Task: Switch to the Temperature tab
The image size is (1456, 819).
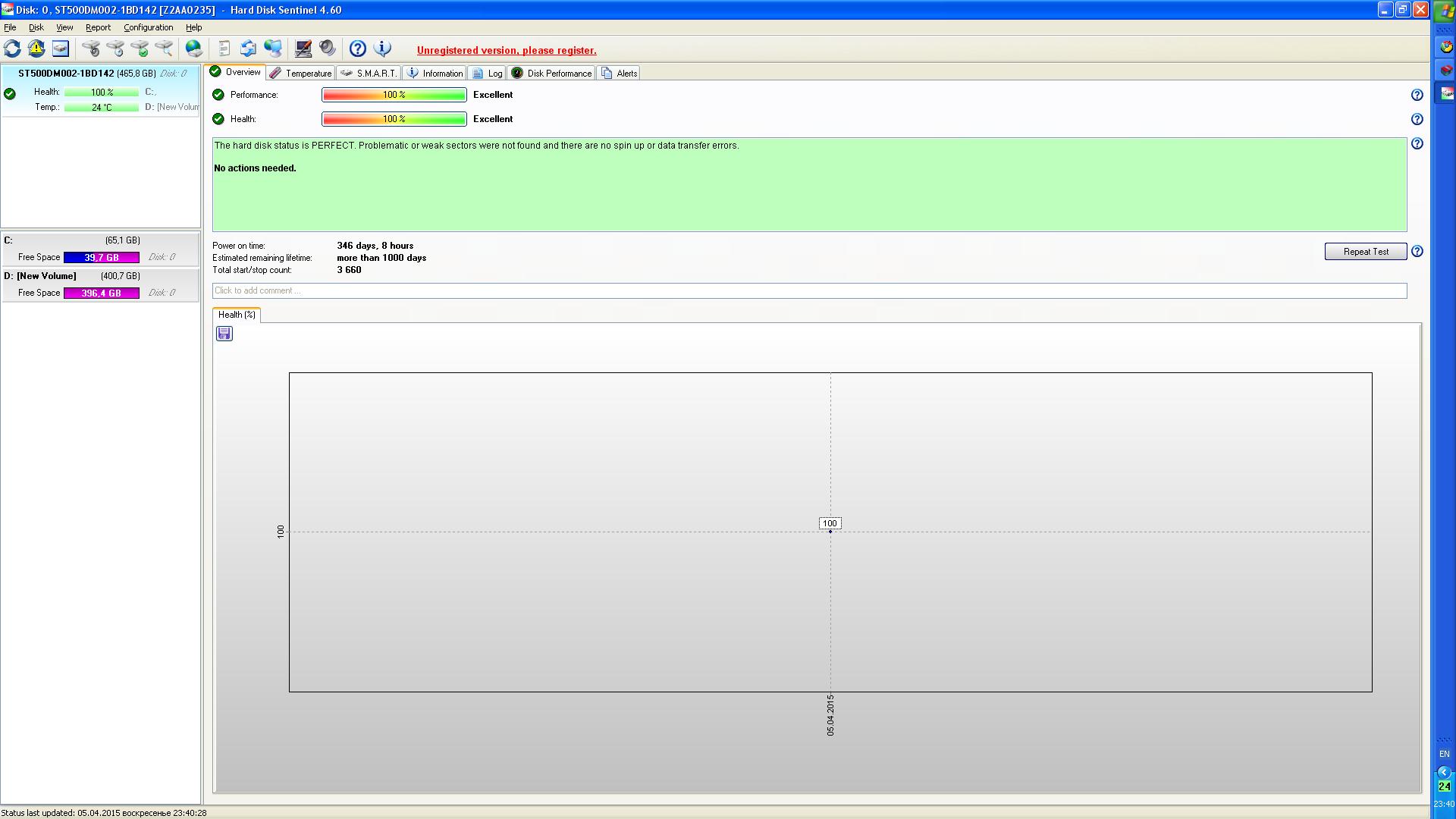Action: click(x=301, y=74)
